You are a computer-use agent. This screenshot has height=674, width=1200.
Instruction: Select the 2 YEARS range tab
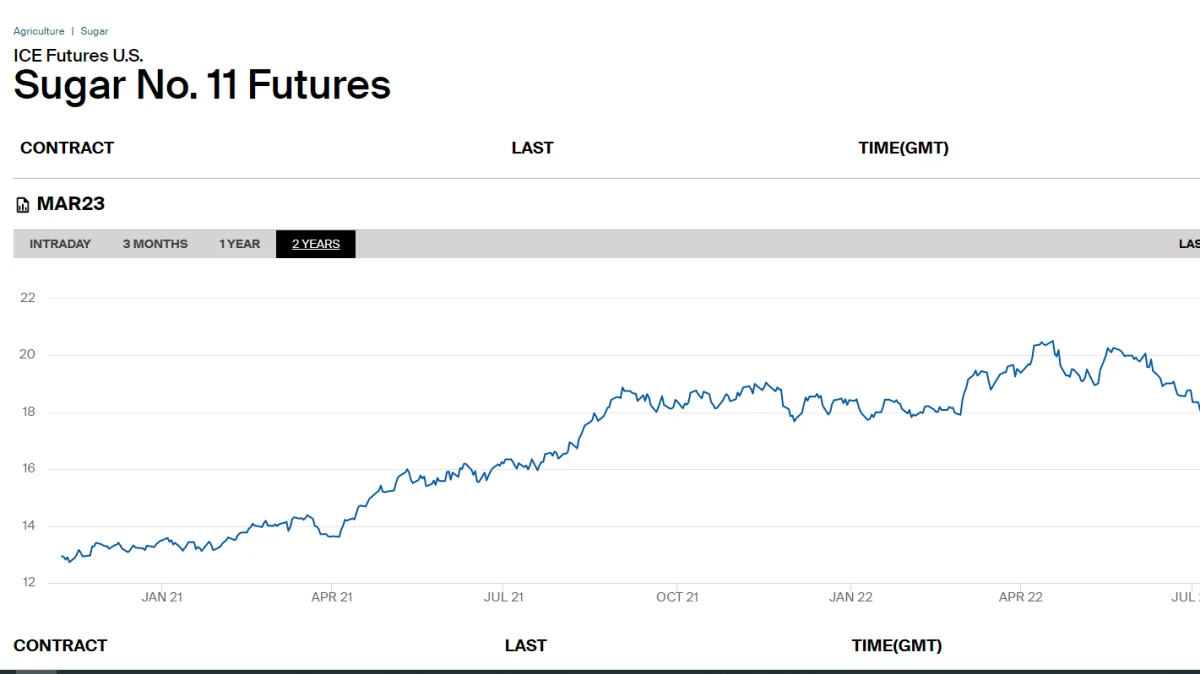316,244
